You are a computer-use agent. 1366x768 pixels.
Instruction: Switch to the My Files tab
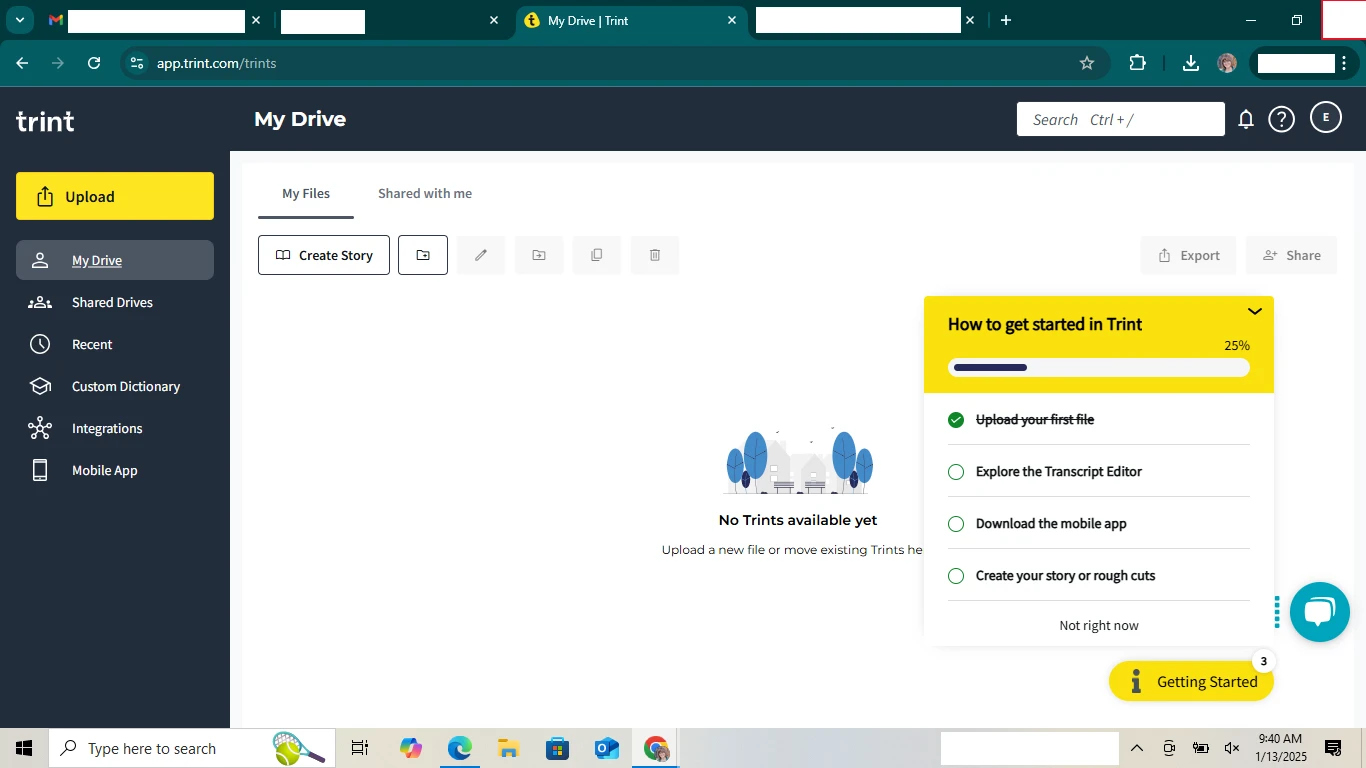point(306,193)
